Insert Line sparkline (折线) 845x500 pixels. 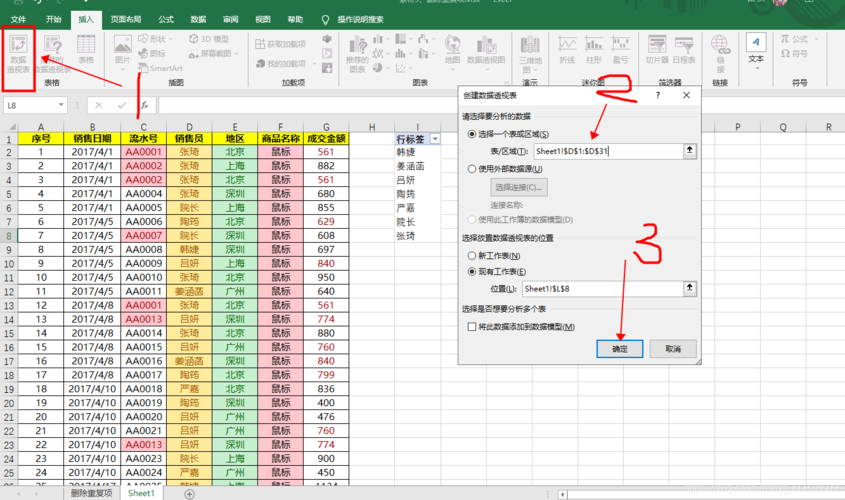(567, 50)
